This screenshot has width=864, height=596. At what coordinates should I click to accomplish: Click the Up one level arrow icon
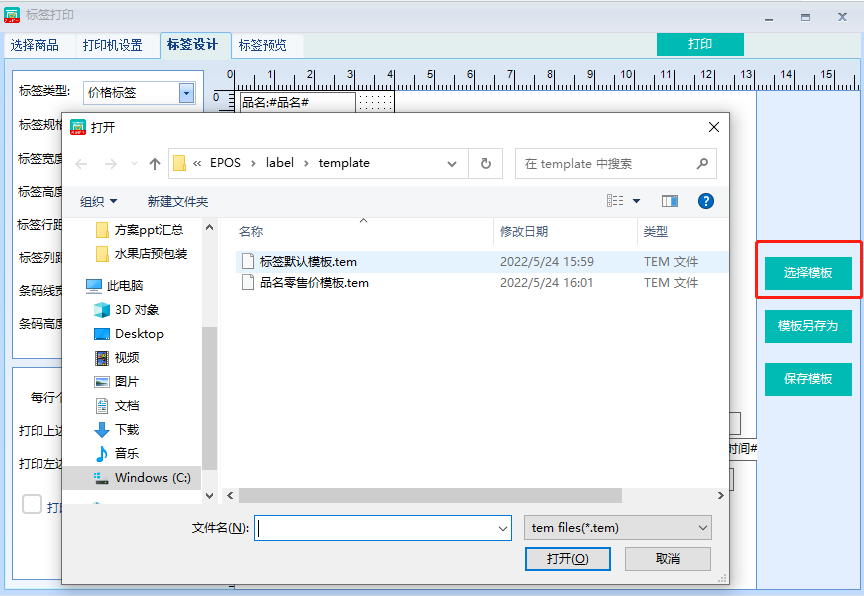(x=155, y=164)
